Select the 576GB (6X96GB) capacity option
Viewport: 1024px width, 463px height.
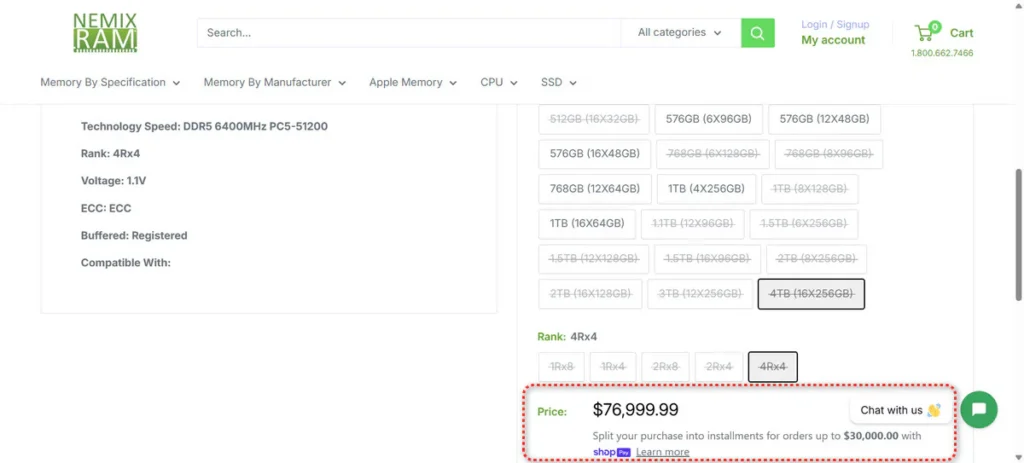point(708,119)
